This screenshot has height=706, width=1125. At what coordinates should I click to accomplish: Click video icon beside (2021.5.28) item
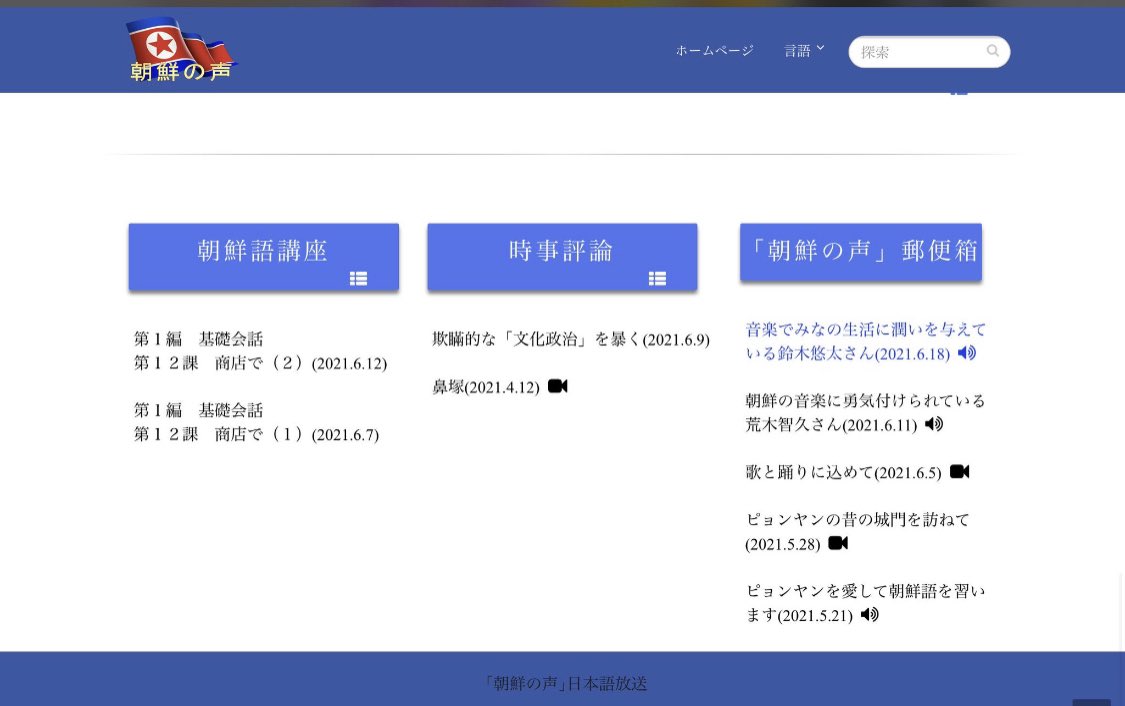pyautogui.click(x=838, y=543)
